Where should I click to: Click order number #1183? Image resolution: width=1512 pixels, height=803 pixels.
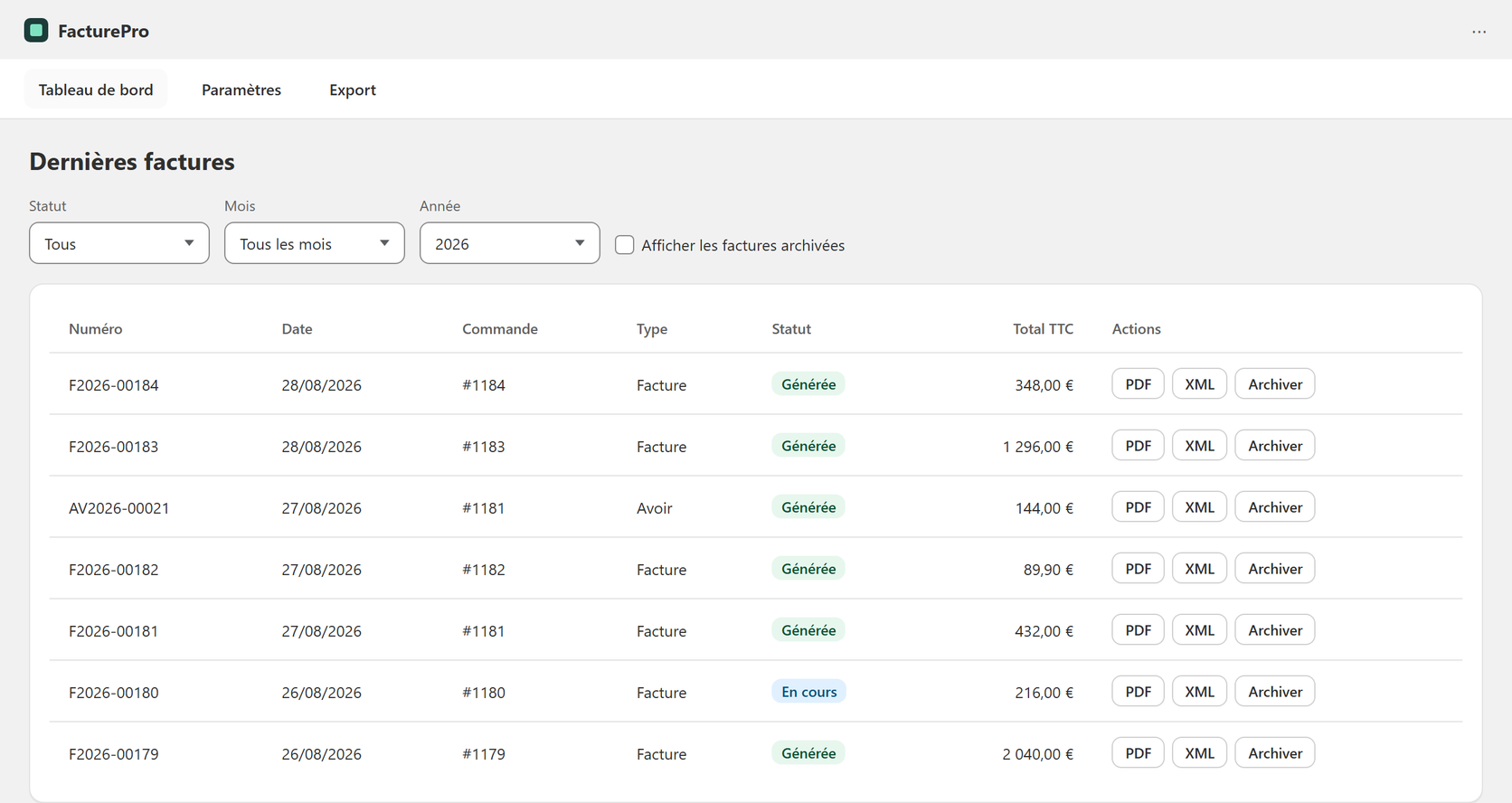(x=484, y=447)
